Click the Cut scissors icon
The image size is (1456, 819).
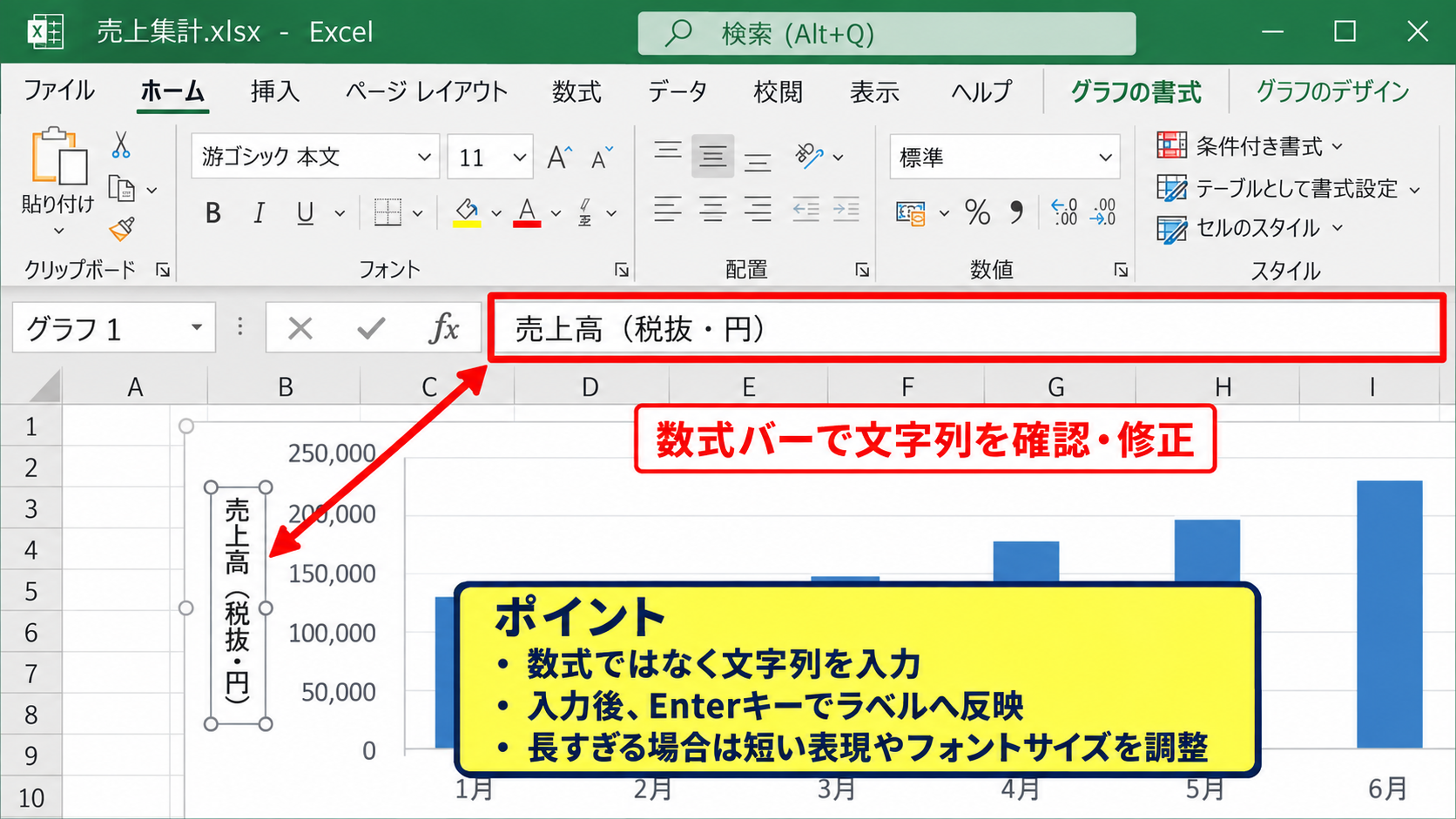tap(121, 144)
